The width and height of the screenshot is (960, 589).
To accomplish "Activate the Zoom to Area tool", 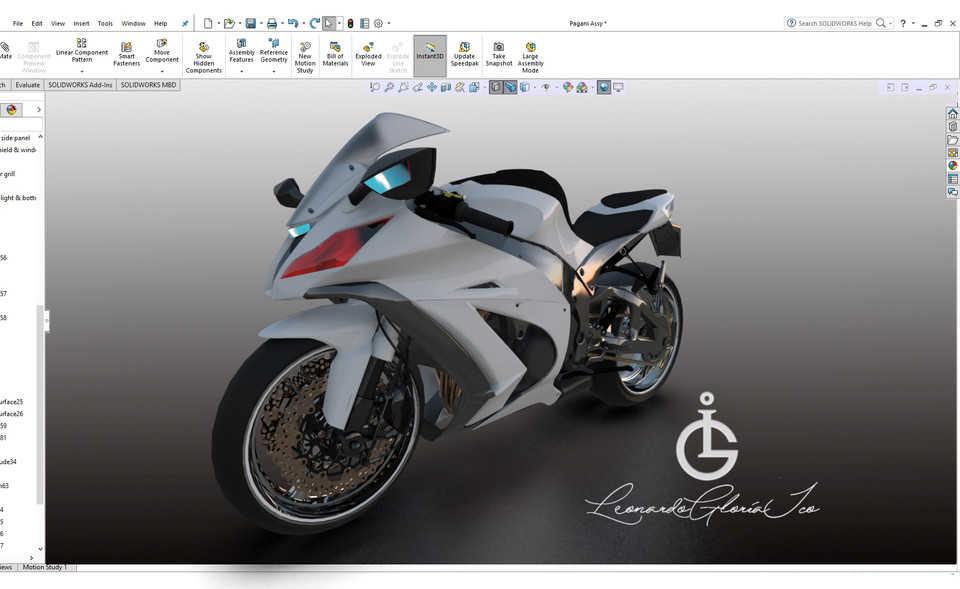I will click(389, 87).
